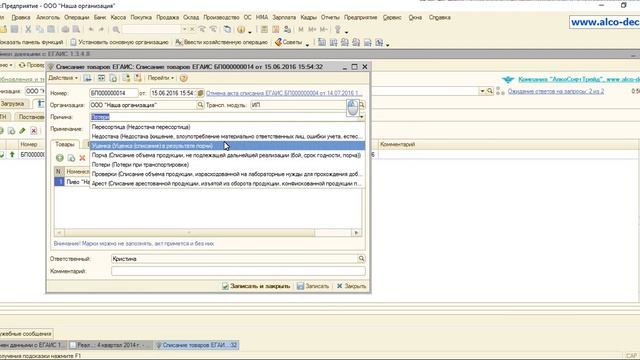Switch to 4 квартал 2014 г. window button
This screenshot has width=640, height=360.
pos(110,345)
